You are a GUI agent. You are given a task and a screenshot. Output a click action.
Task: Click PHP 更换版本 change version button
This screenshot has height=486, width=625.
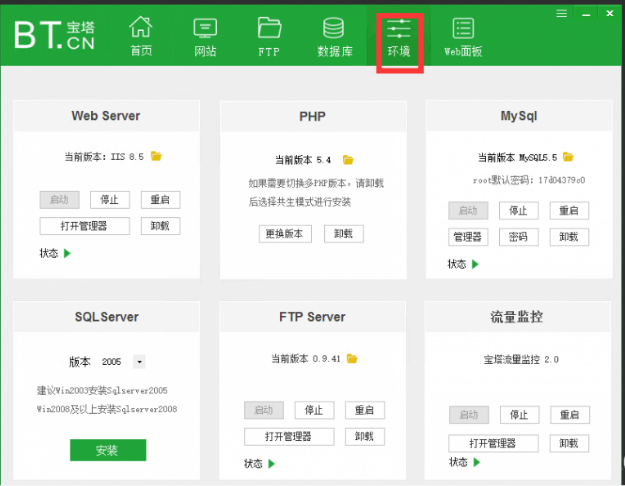pos(285,234)
